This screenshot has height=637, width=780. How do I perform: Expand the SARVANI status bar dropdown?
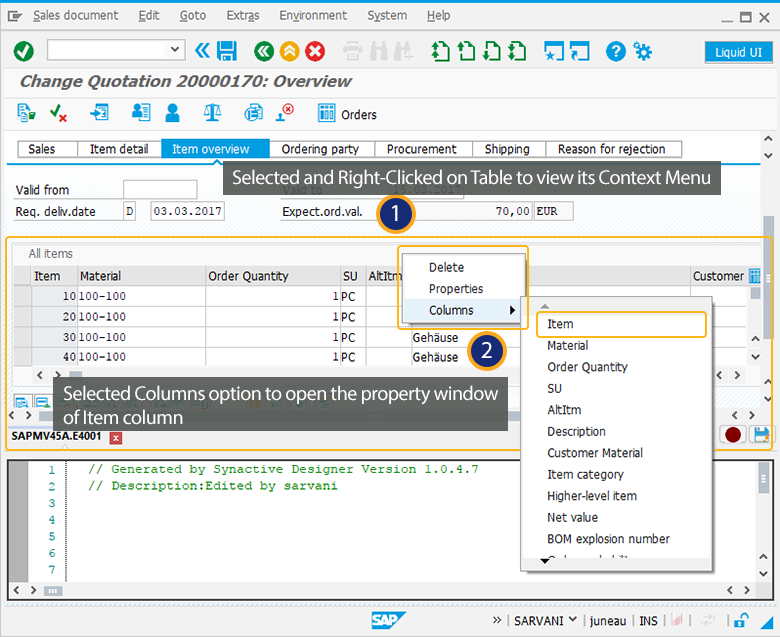[x=573, y=620]
